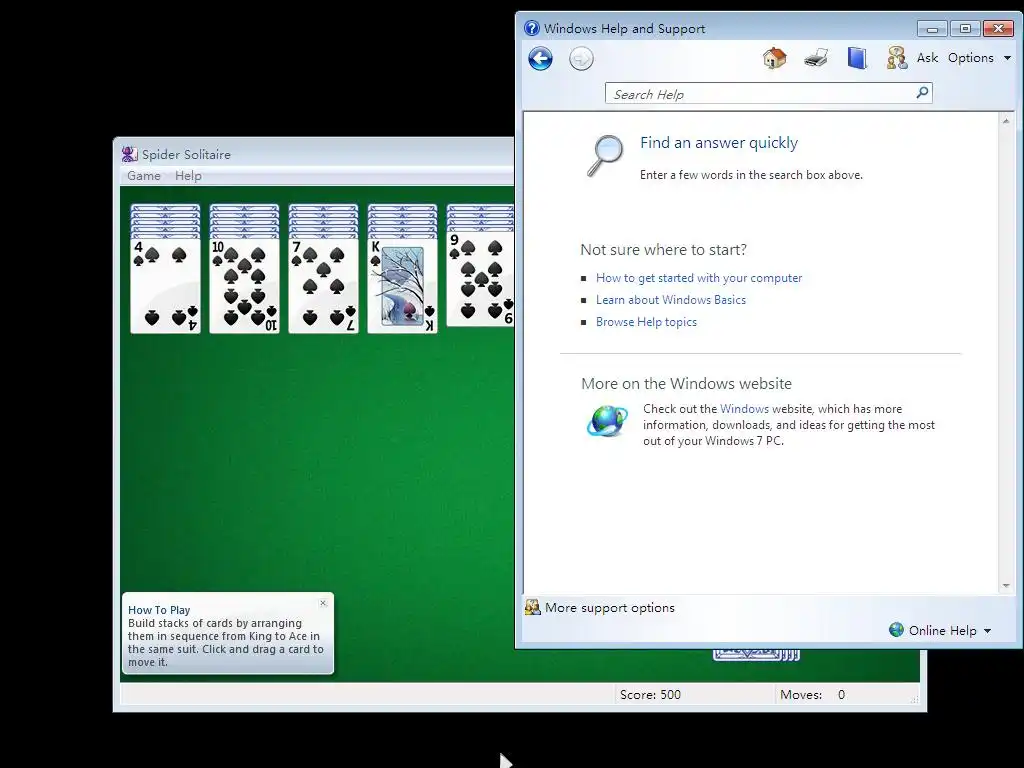
Task: Select the 9 of spades card
Action: point(481,279)
